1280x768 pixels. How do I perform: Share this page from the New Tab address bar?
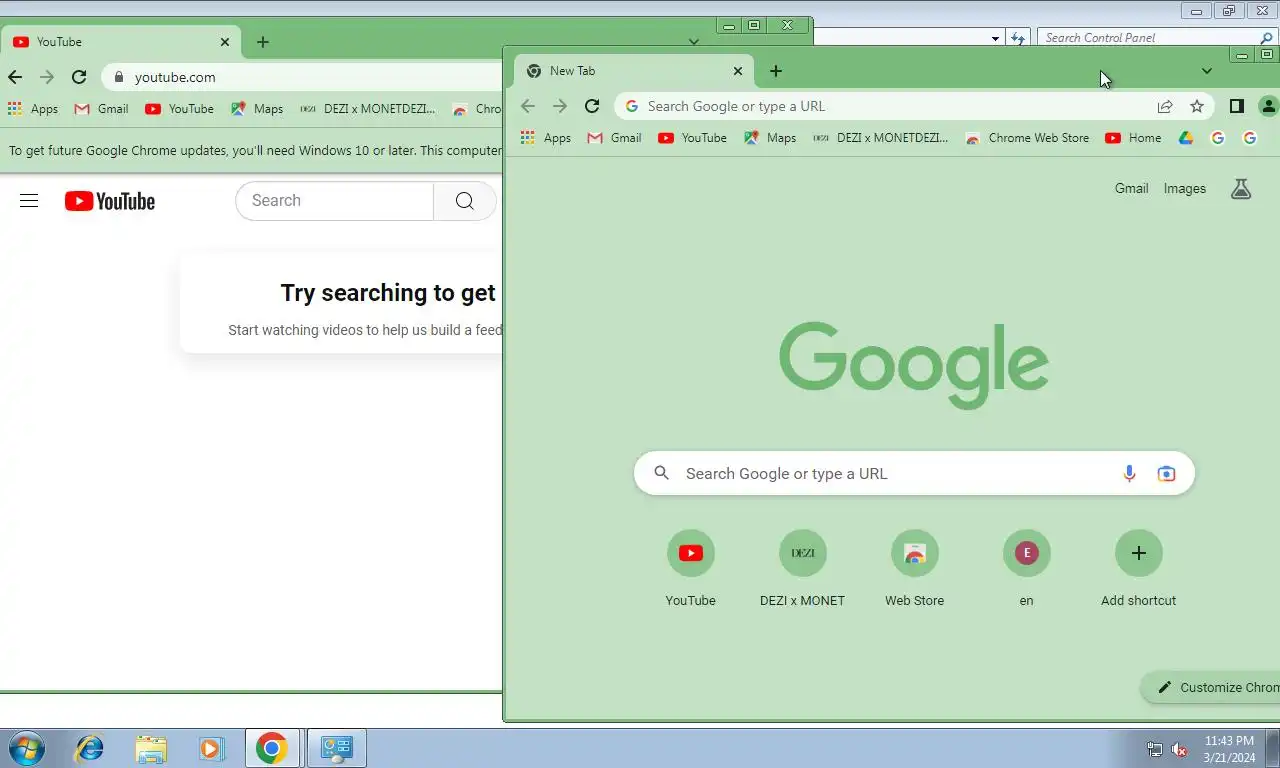coord(1165,106)
